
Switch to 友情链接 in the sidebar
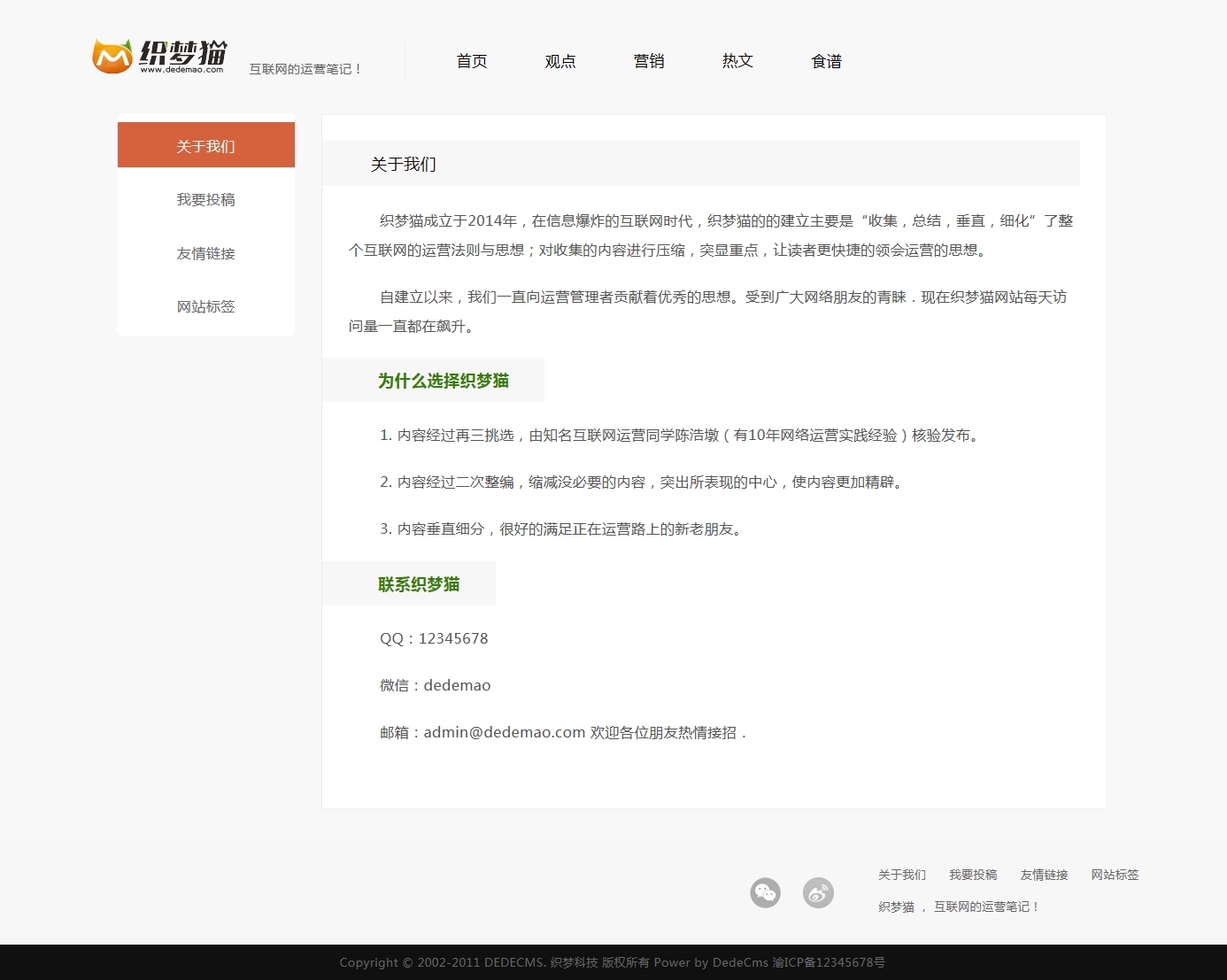205,253
